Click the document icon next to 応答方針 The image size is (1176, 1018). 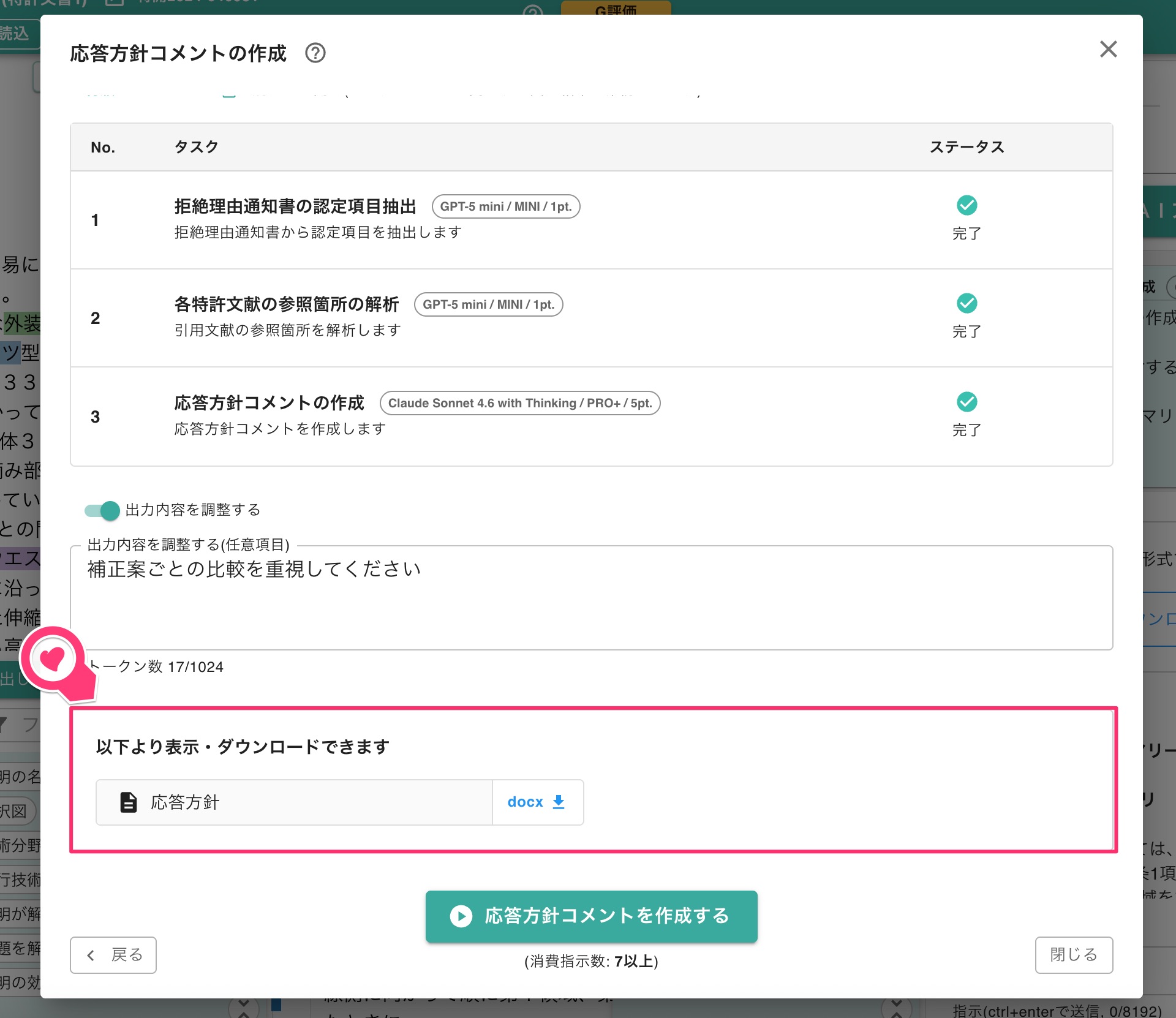(129, 802)
